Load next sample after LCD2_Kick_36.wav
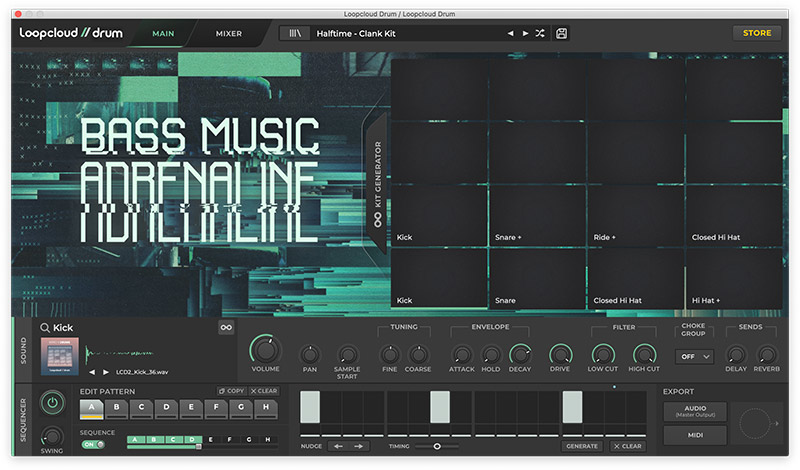 coord(106,372)
